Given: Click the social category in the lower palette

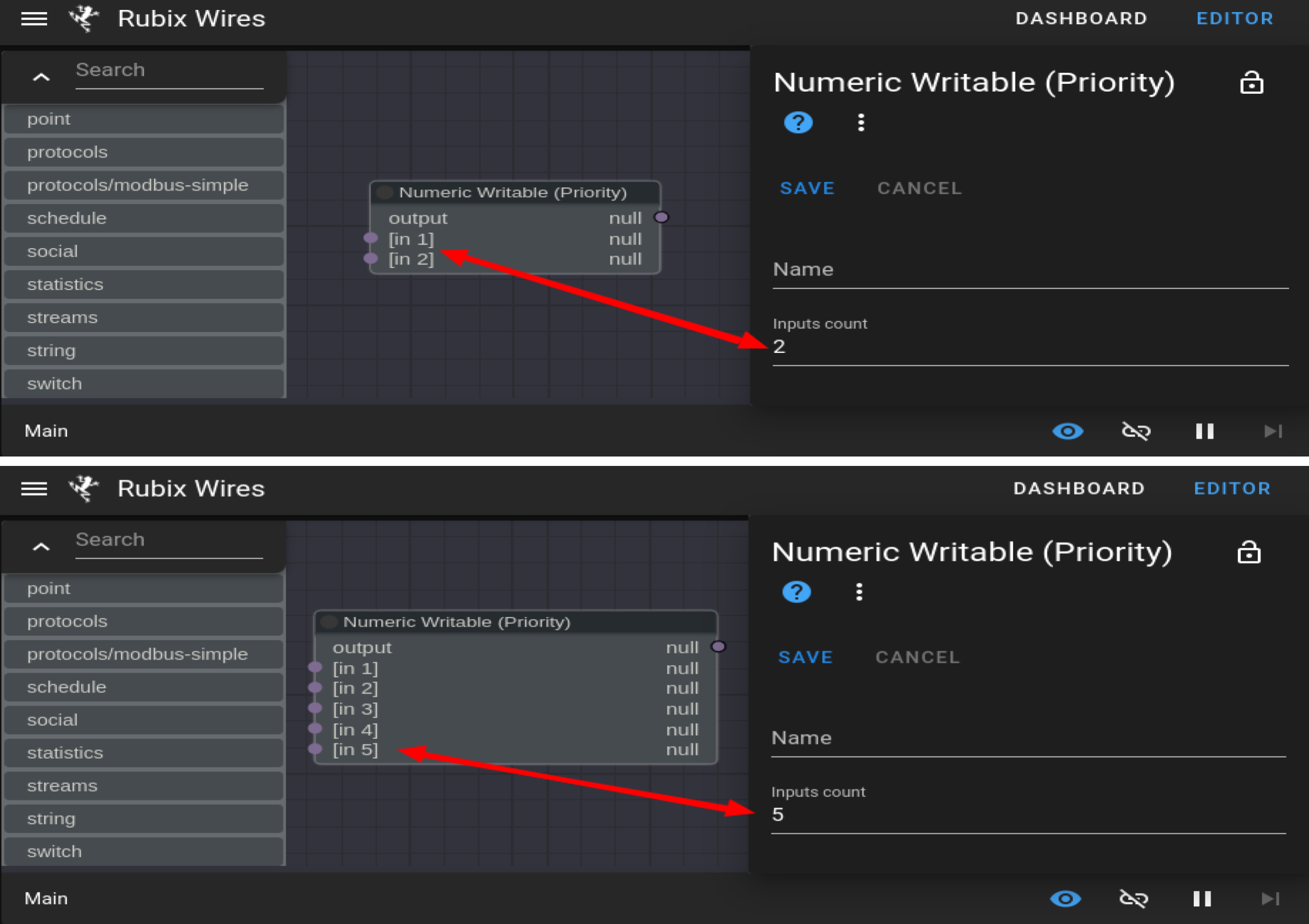Looking at the screenshot, I should tap(144, 720).
